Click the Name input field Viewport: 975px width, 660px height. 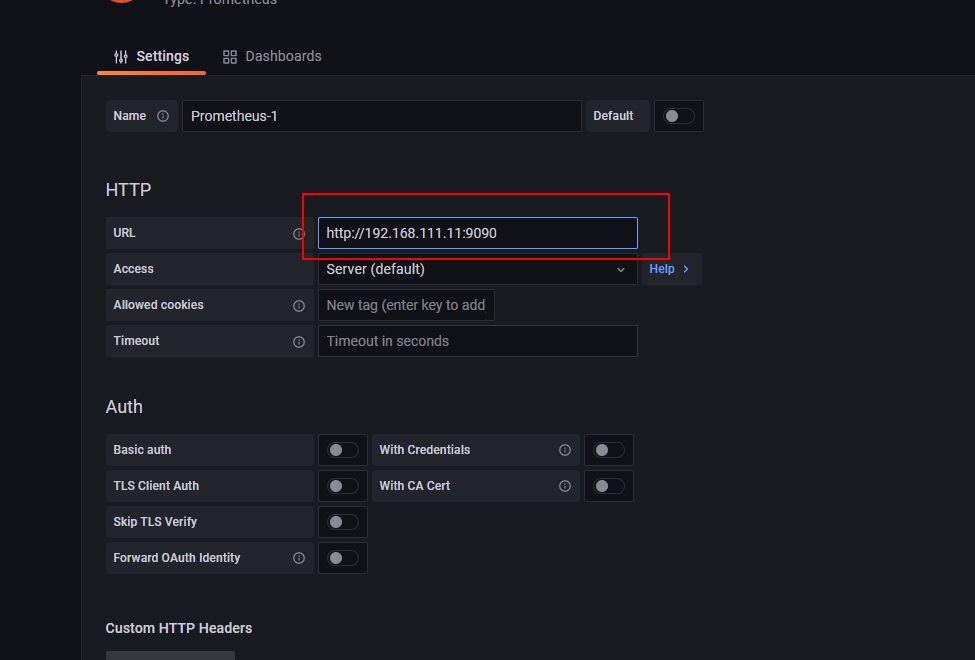click(x=382, y=116)
